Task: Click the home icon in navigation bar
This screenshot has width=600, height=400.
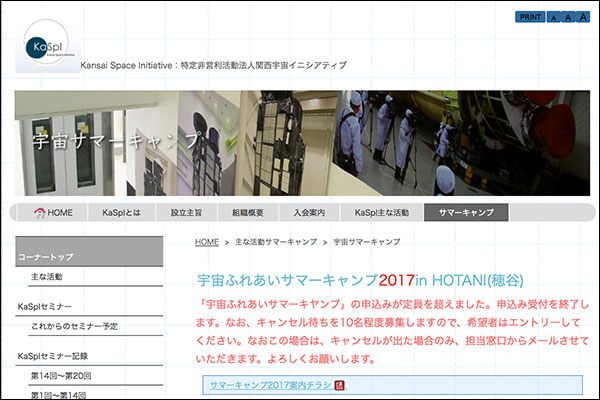Action: tap(39, 212)
